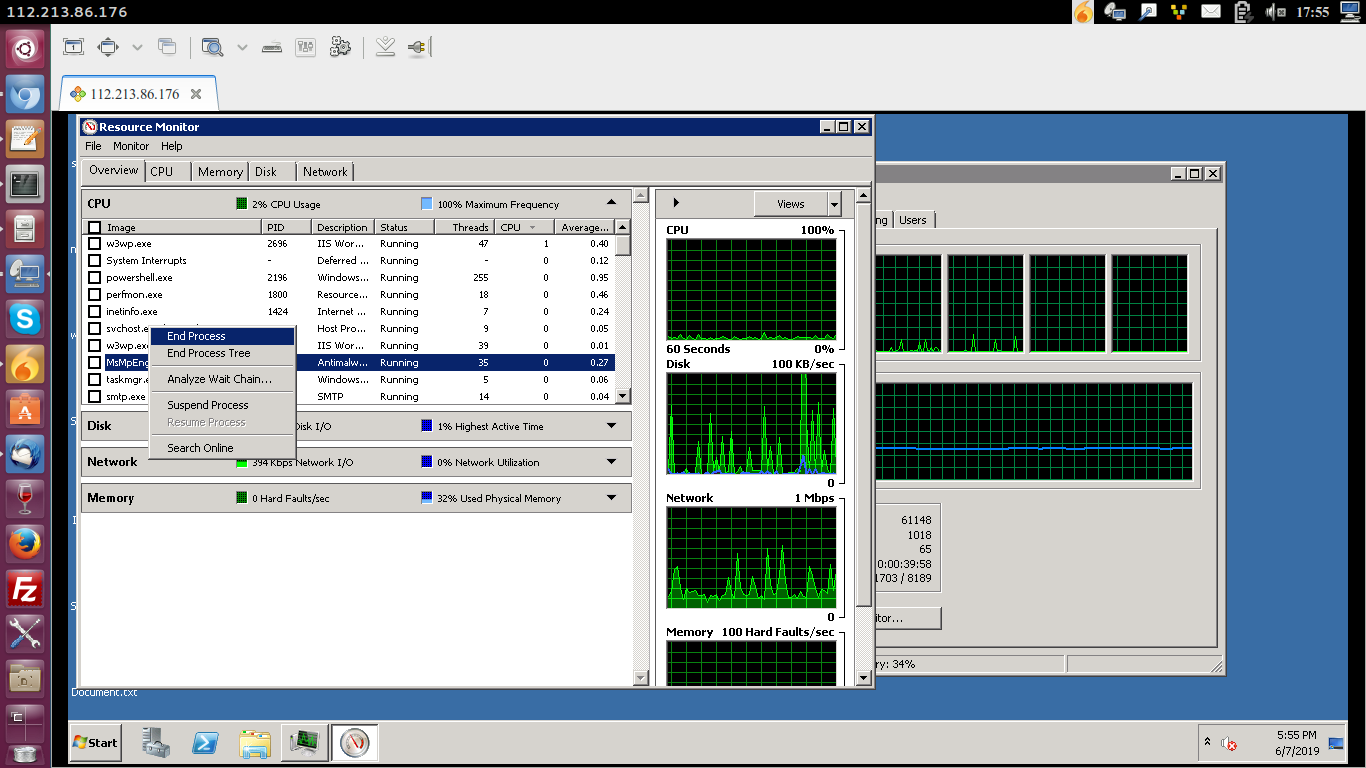Open Remmina scaling options dropdown arrow
The height and width of the screenshot is (768, 1366).
(137, 47)
